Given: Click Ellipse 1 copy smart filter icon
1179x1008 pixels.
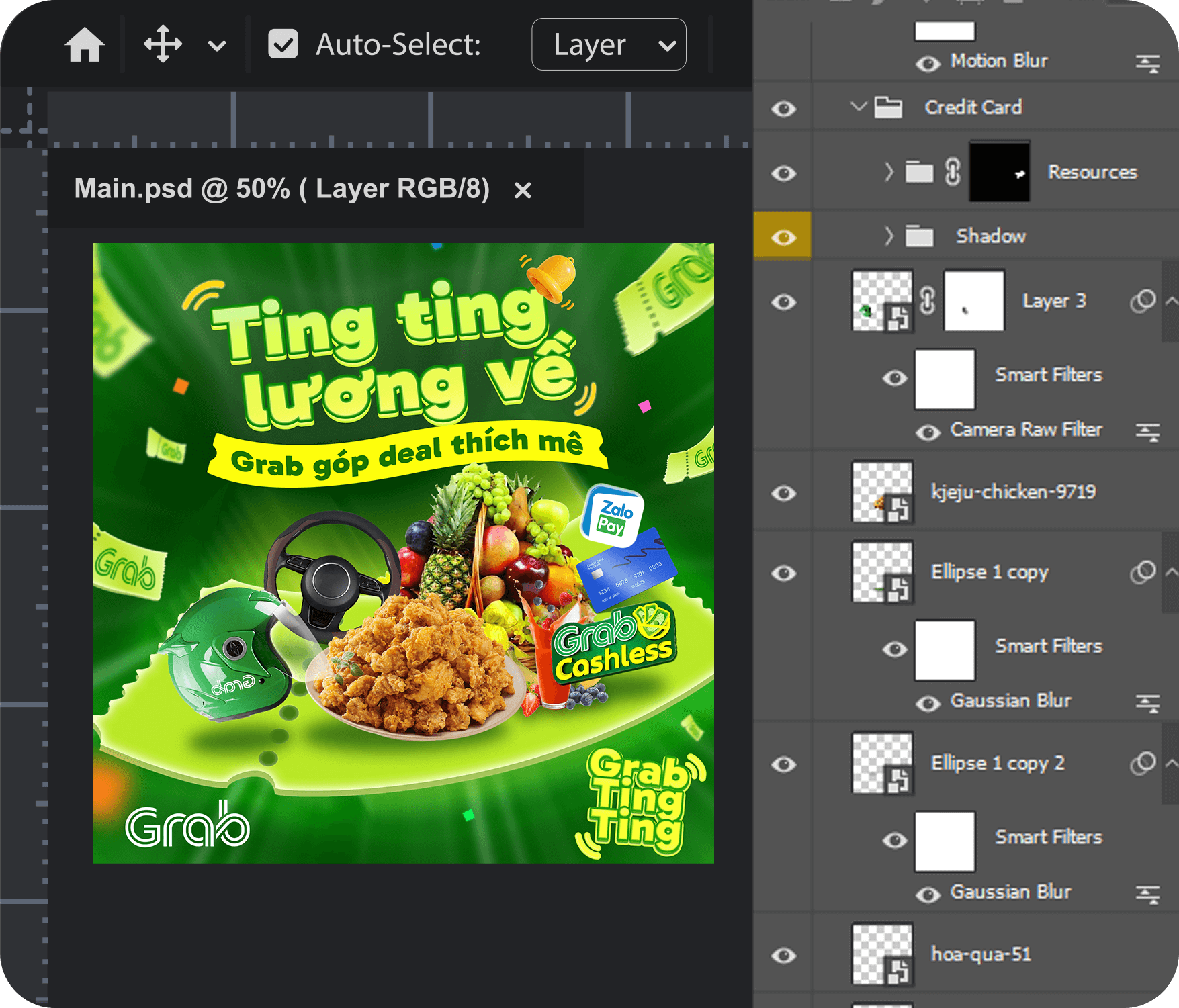Looking at the screenshot, I should [1142, 572].
